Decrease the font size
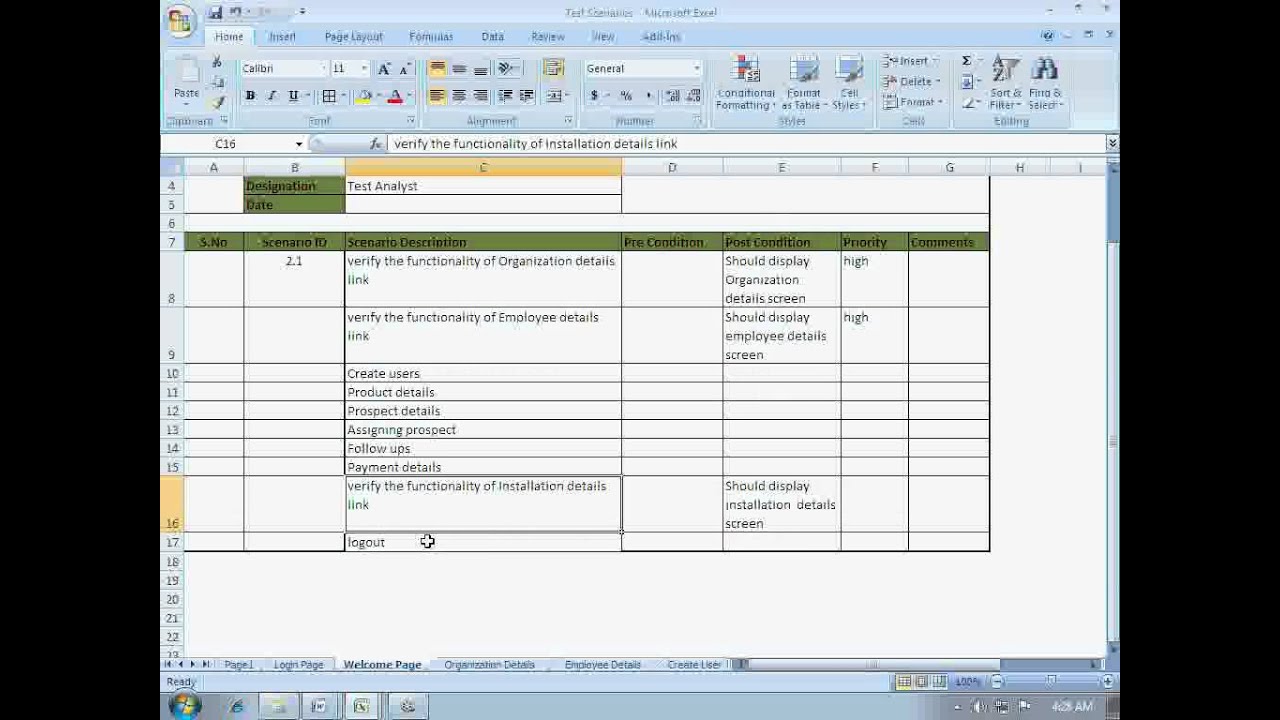Viewport: 1280px width, 720px height. point(404,69)
